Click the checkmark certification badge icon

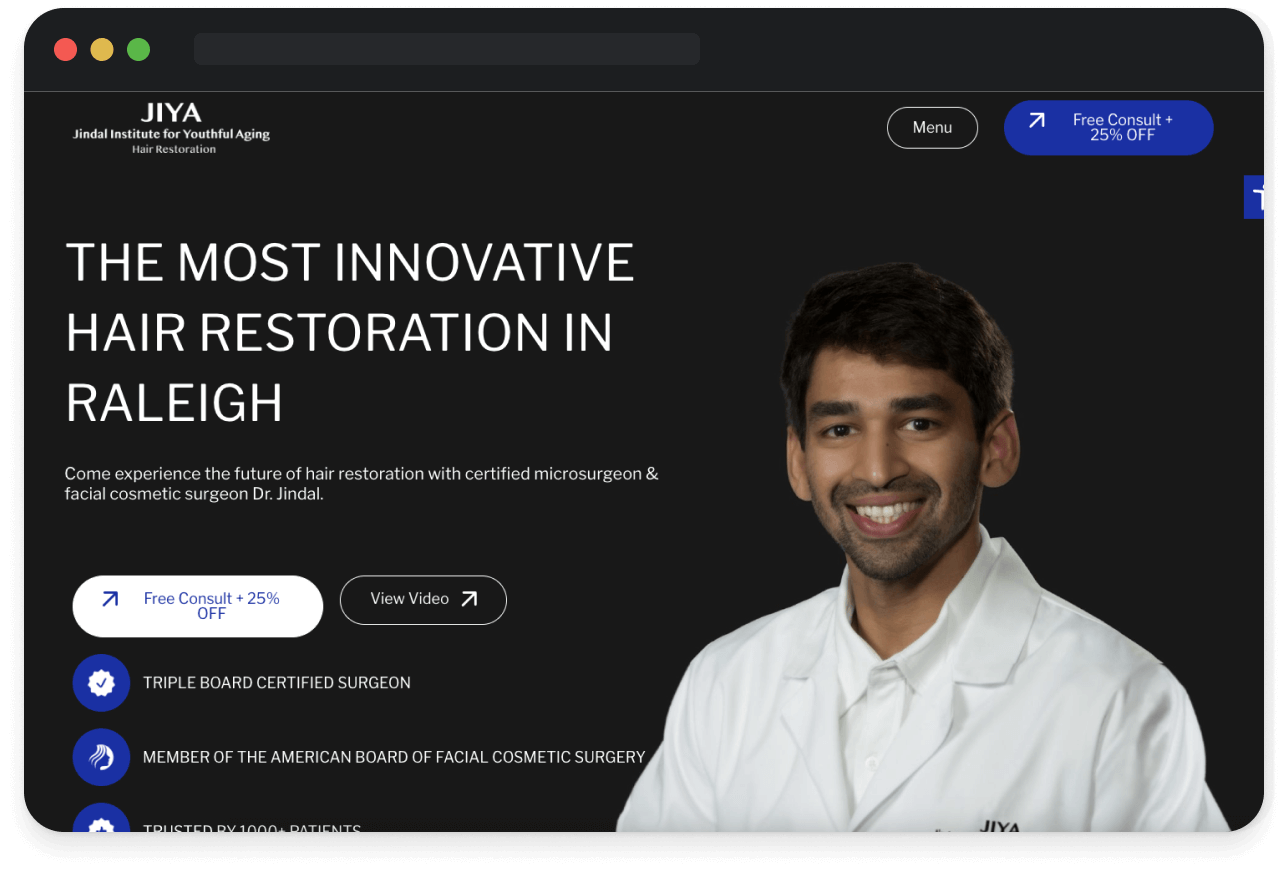(x=101, y=682)
